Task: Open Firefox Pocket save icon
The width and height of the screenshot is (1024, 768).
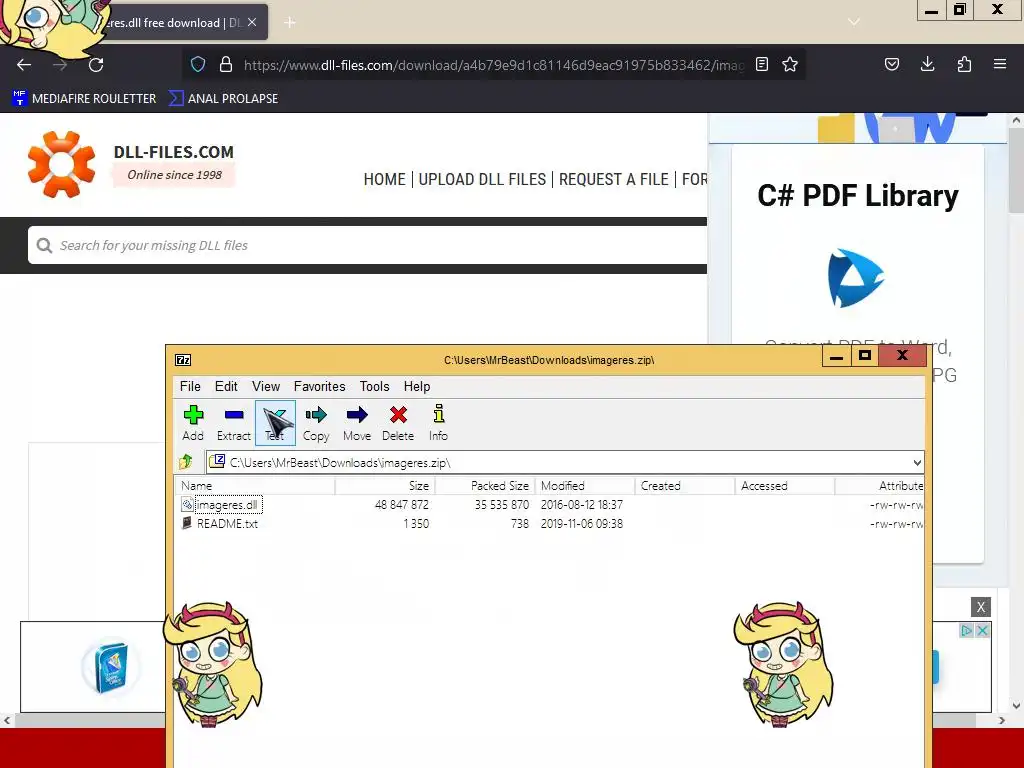Action: 891,64
